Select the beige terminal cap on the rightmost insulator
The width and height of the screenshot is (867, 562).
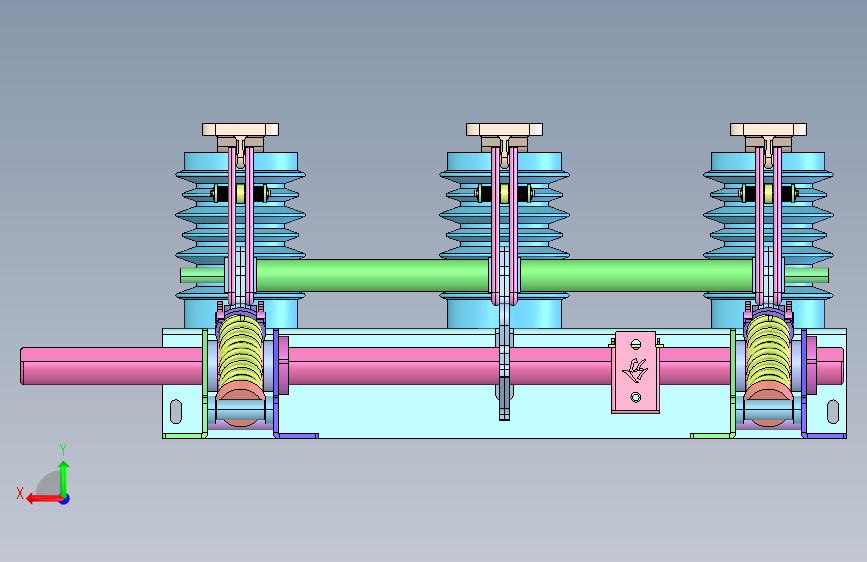click(769, 129)
